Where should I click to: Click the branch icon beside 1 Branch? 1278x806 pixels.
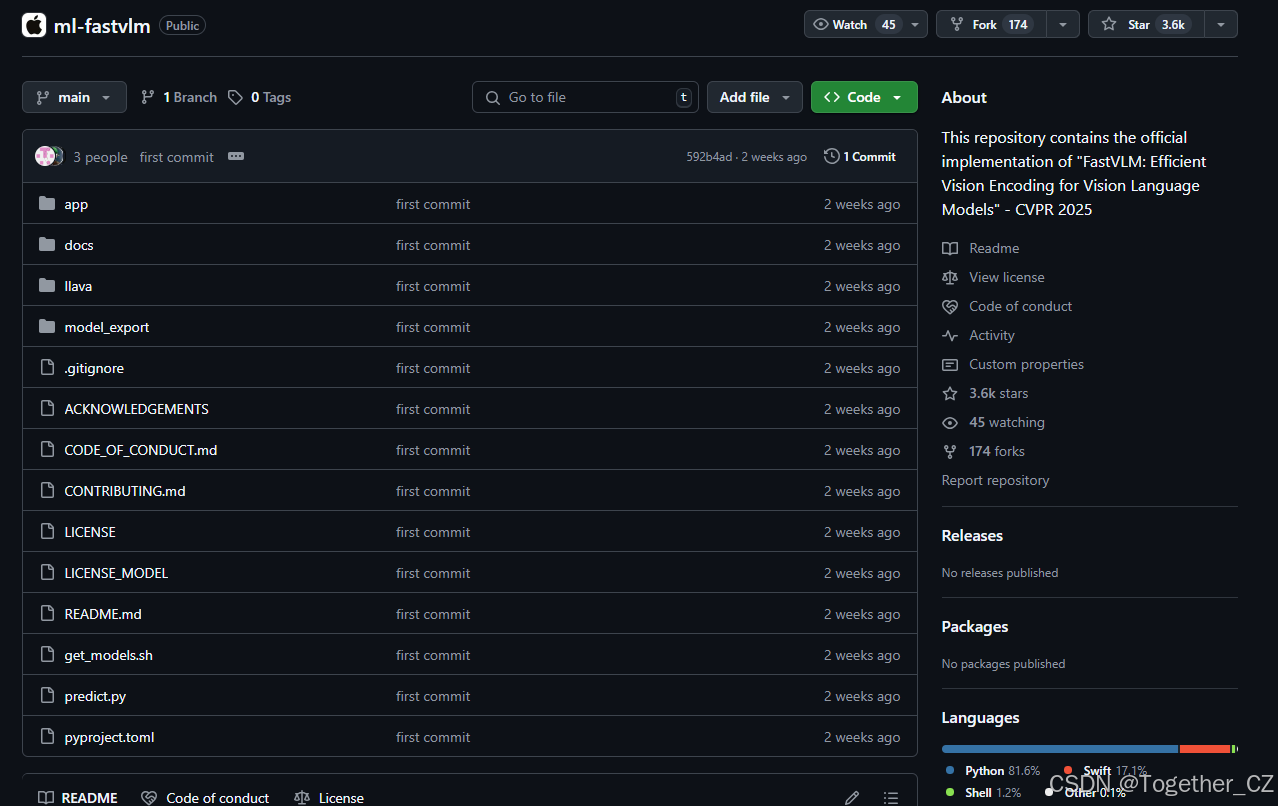(x=148, y=97)
